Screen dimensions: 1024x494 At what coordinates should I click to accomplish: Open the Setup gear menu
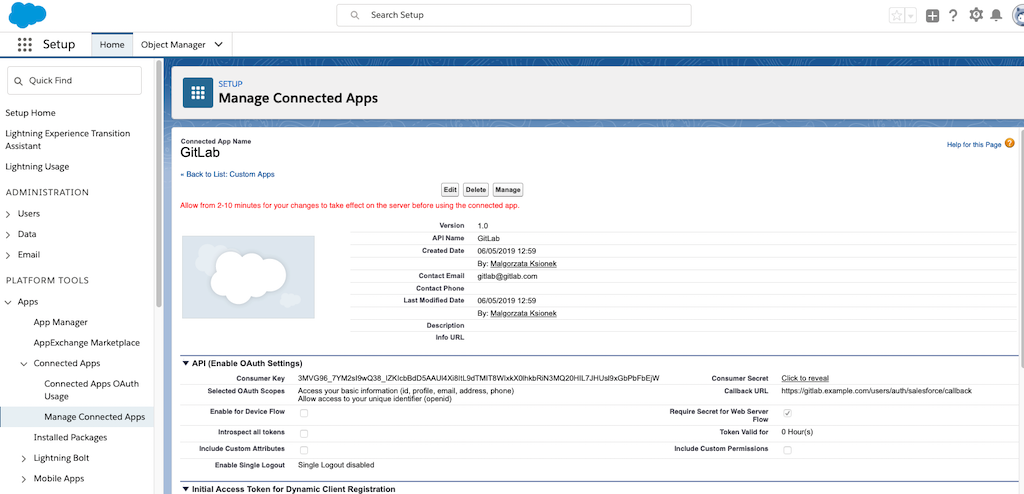pos(976,16)
